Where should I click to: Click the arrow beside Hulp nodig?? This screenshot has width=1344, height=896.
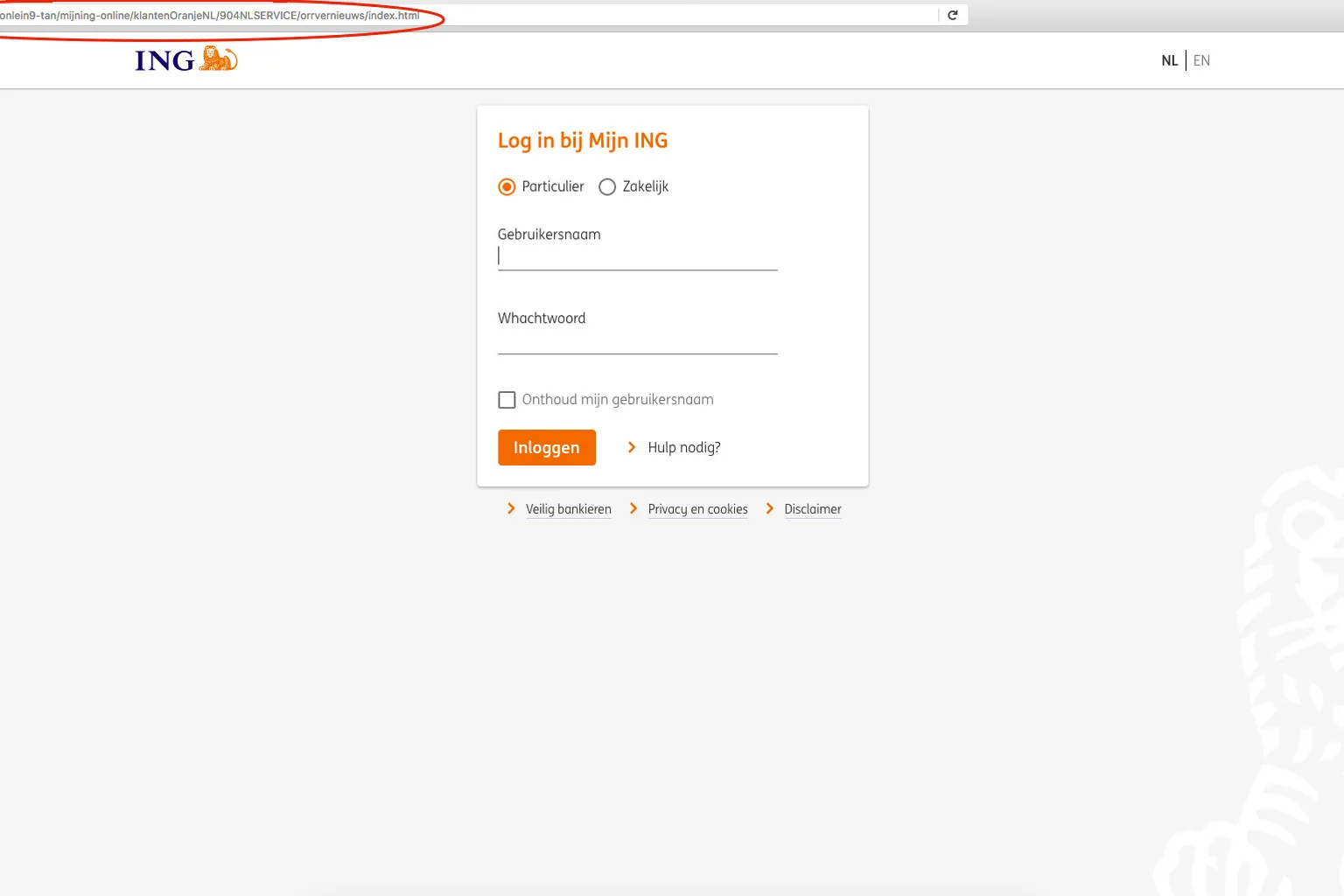(x=632, y=447)
